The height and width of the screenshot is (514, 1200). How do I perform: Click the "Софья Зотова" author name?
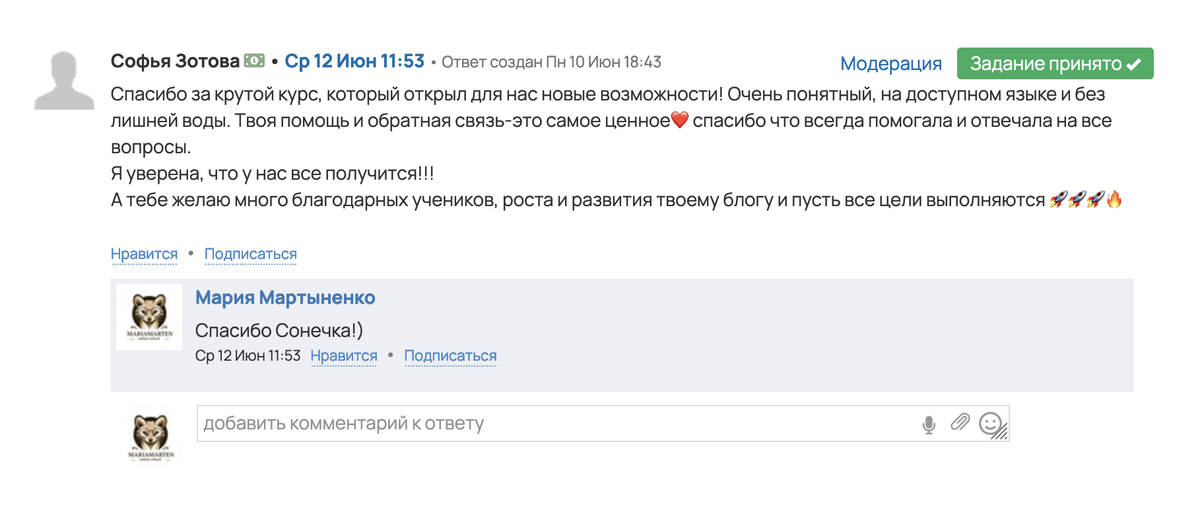coord(175,62)
